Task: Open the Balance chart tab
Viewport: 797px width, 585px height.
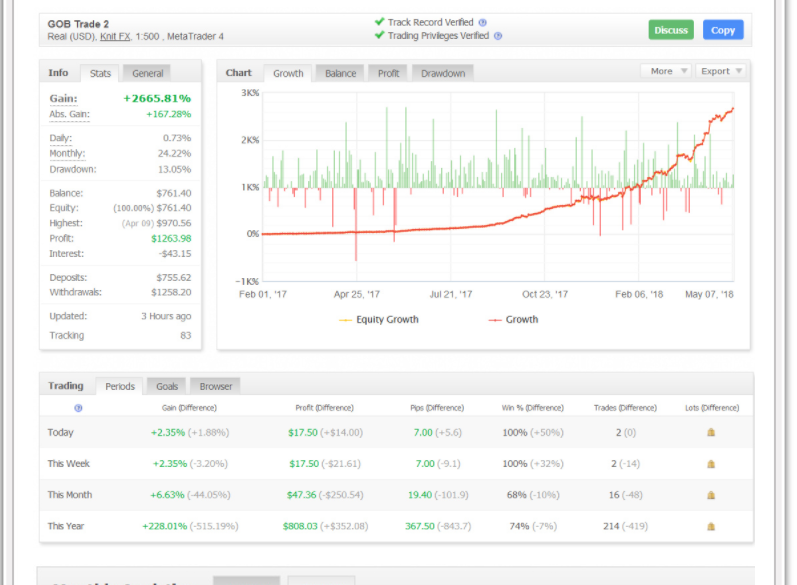Action: tap(340, 73)
